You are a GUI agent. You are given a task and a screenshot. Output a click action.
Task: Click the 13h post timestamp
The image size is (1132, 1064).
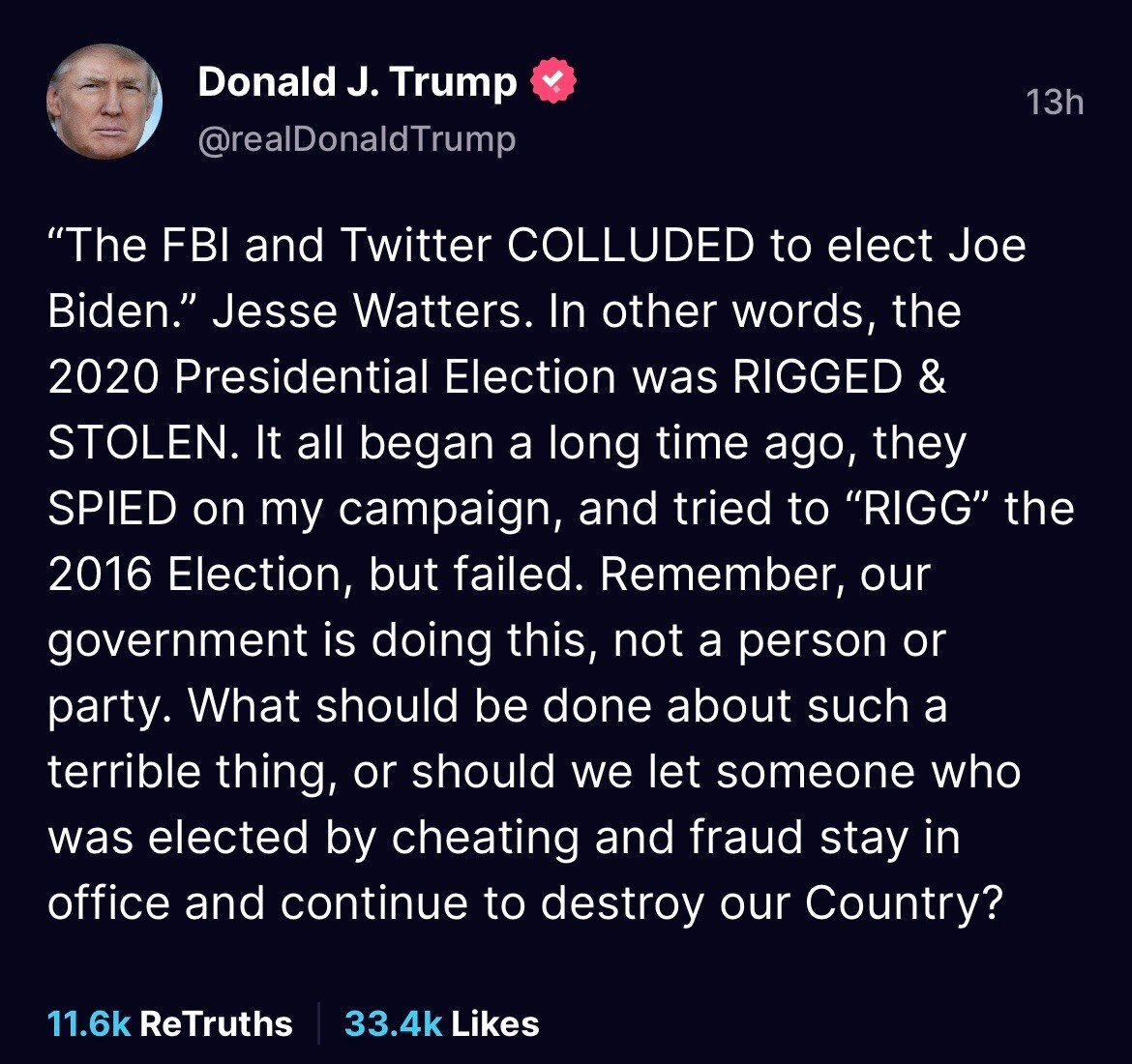1055,102
